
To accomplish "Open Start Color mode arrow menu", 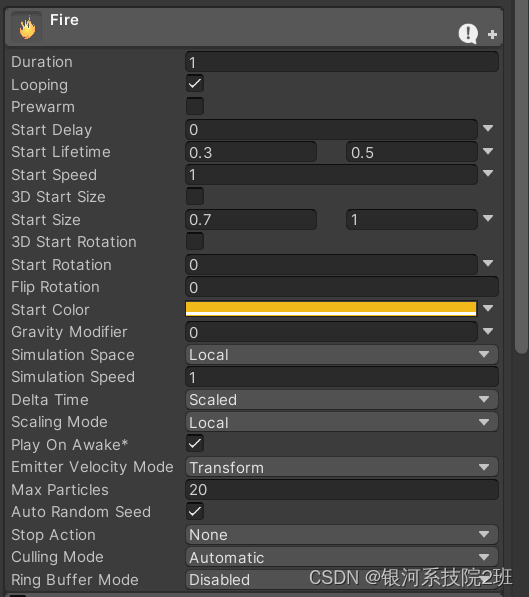I will click(x=488, y=308).
